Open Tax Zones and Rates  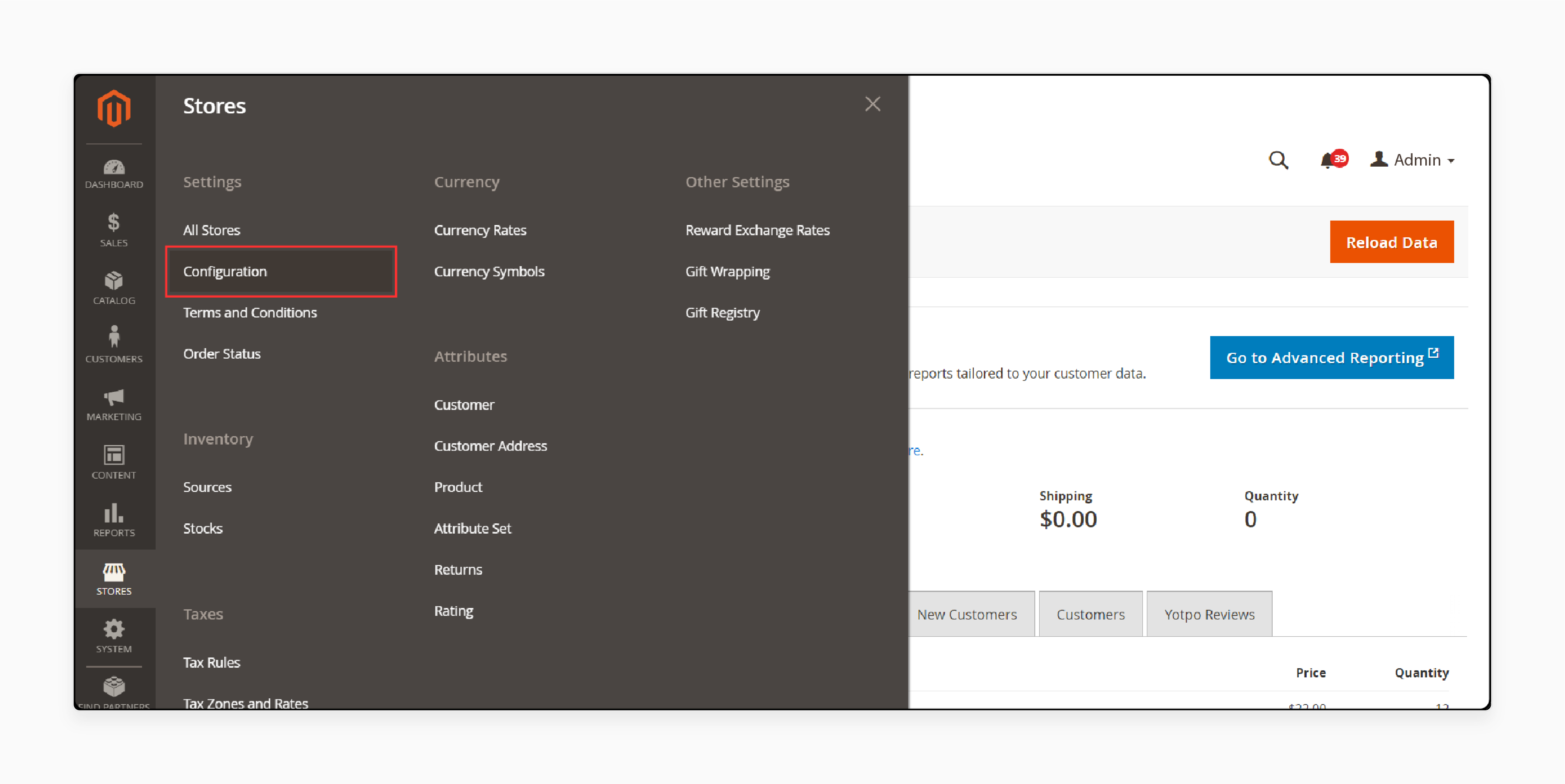tap(246, 703)
